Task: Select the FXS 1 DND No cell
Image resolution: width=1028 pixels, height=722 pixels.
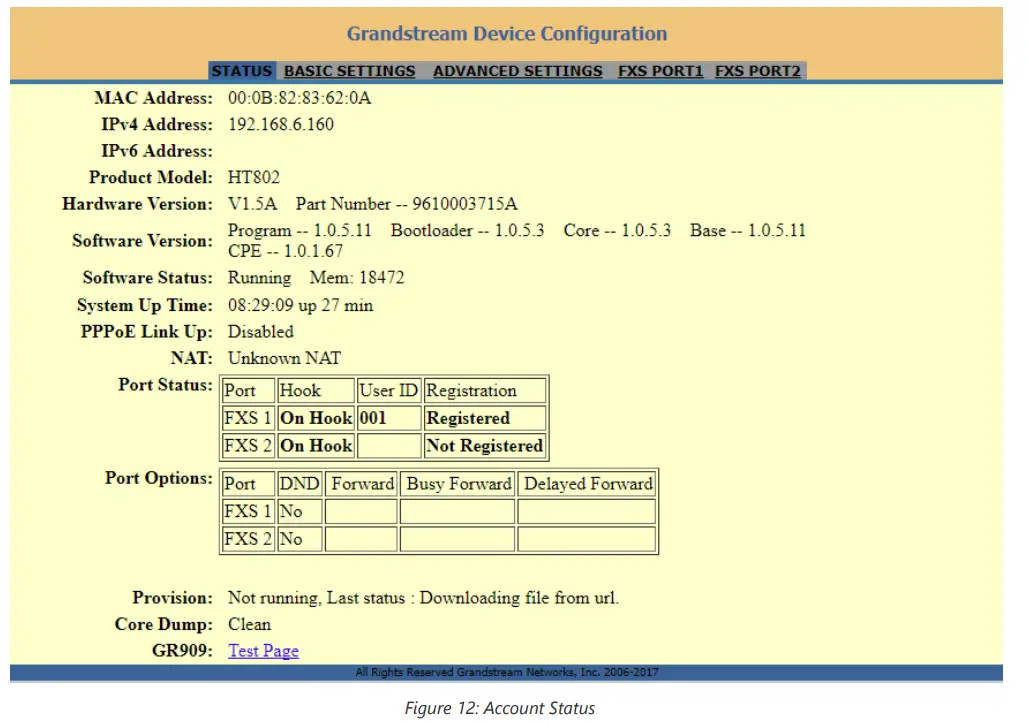Action: pyautogui.click(x=298, y=511)
